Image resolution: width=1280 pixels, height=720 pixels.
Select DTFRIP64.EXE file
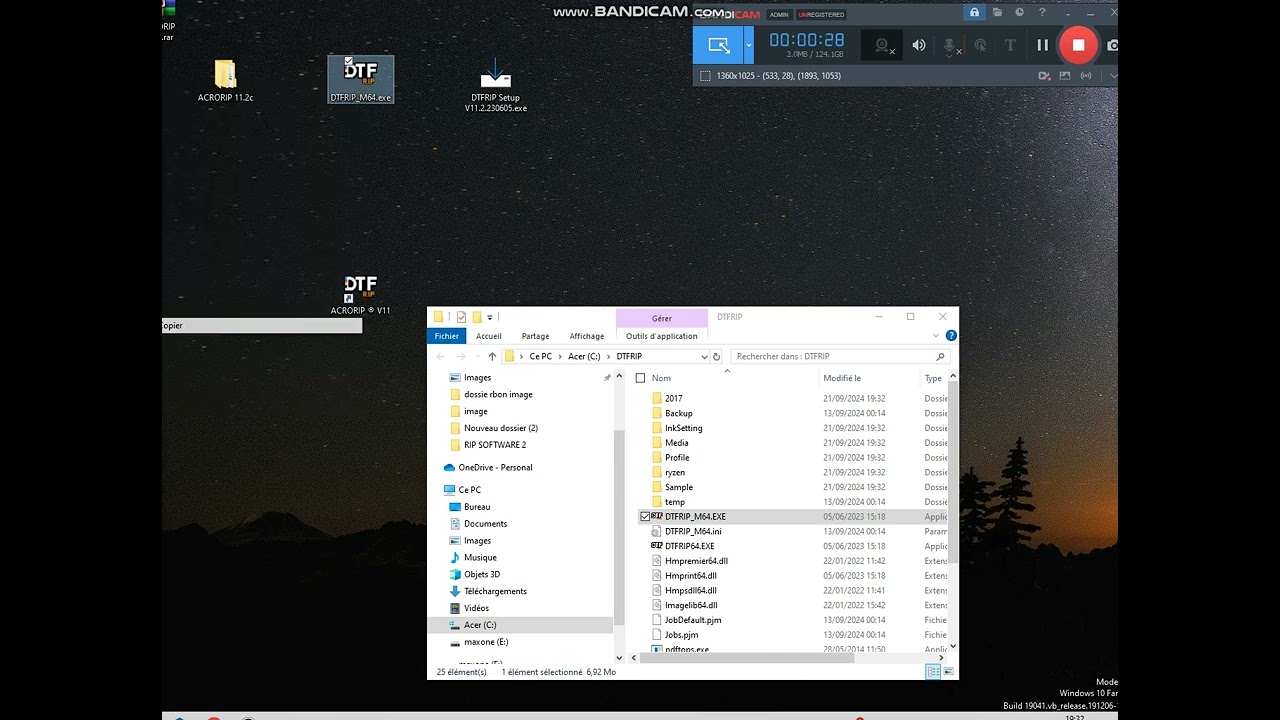[689, 546]
